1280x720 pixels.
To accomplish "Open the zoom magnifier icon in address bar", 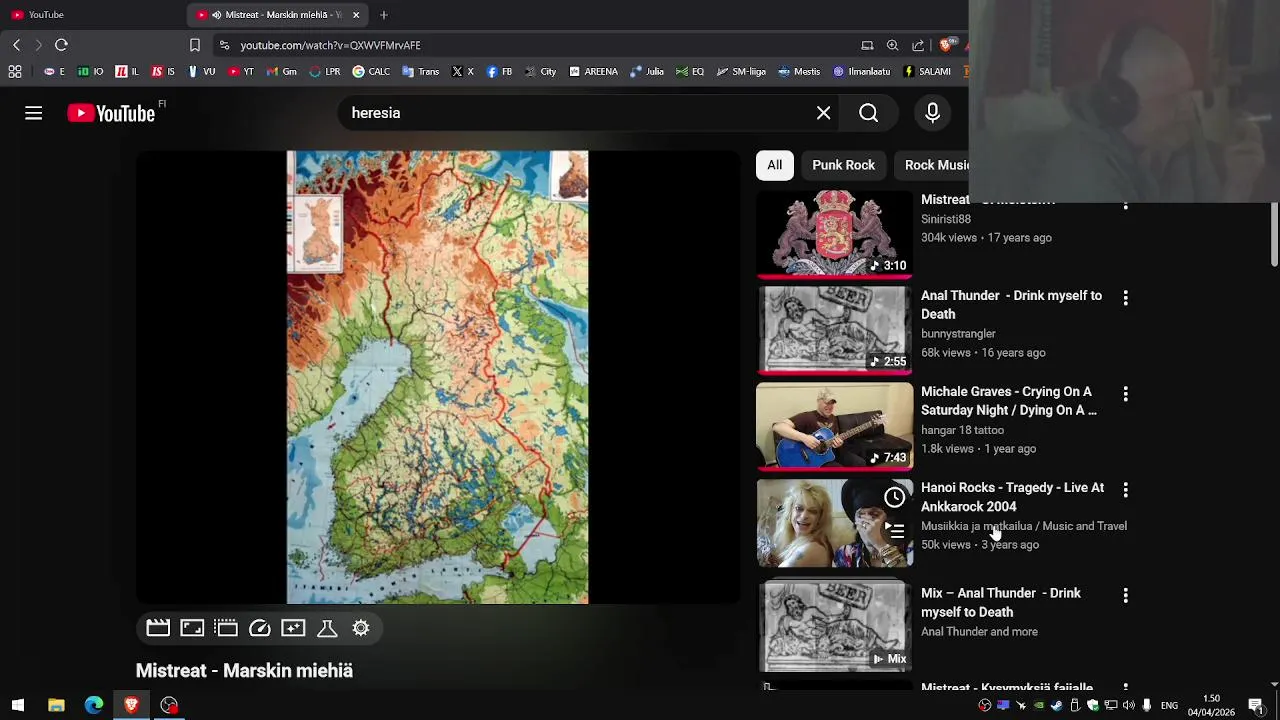I will (x=892, y=45).
